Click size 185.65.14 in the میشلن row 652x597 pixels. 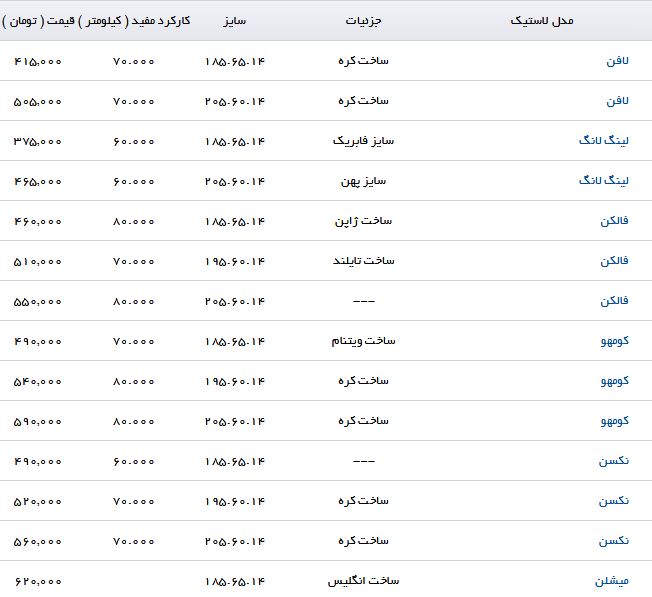[x=235, y=581]
